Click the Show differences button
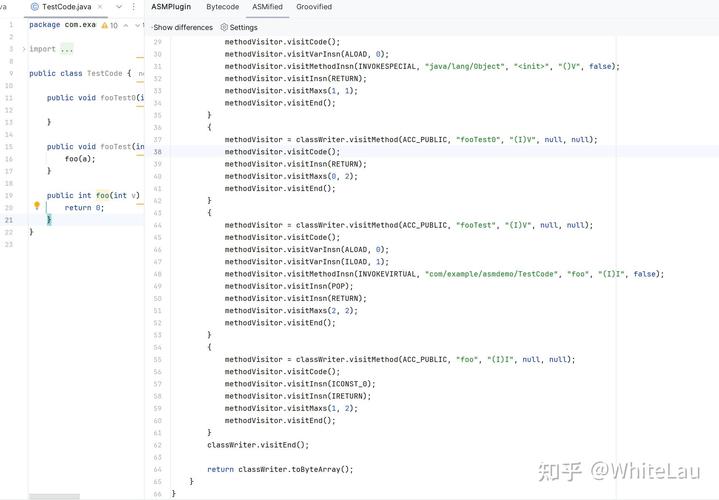The width and height of the screenshot is (719, 500). [183, 28]
